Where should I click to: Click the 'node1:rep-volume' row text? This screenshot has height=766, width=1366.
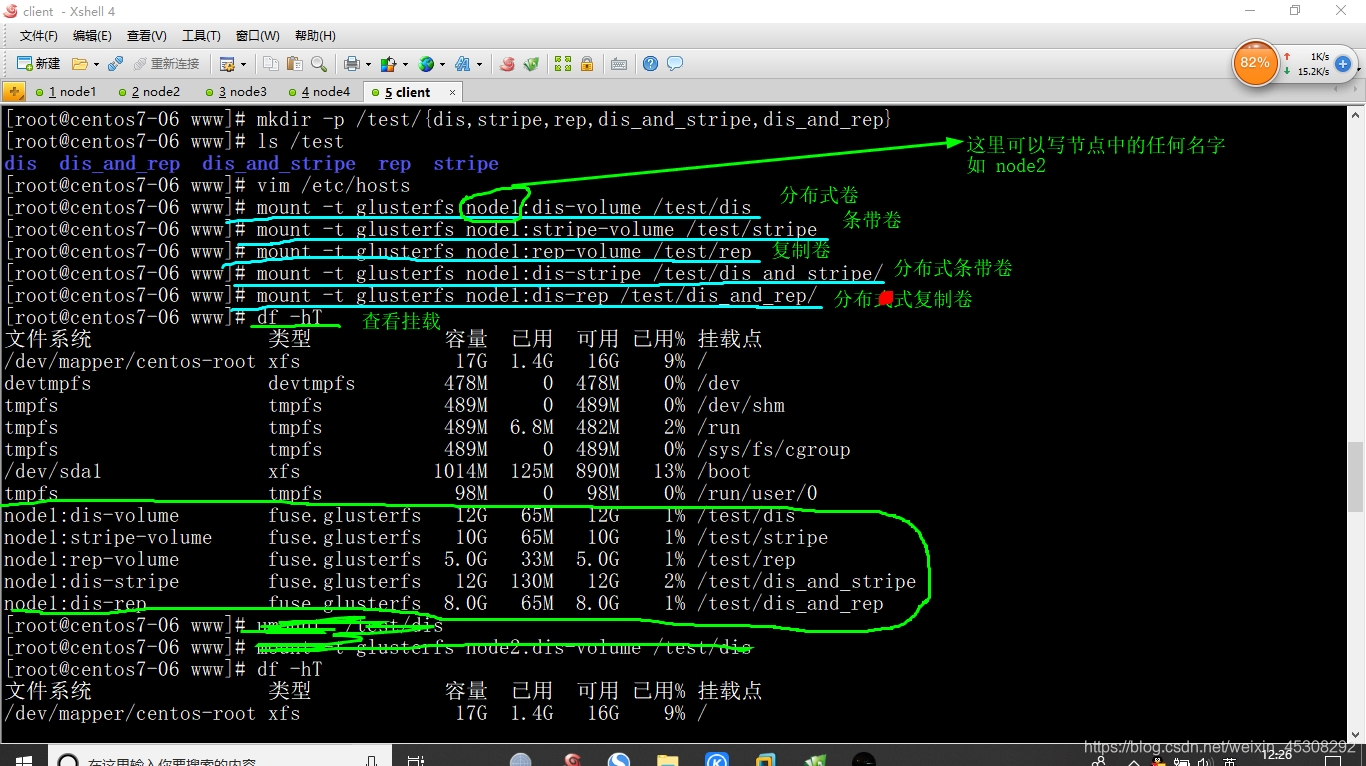click(92, 559)
